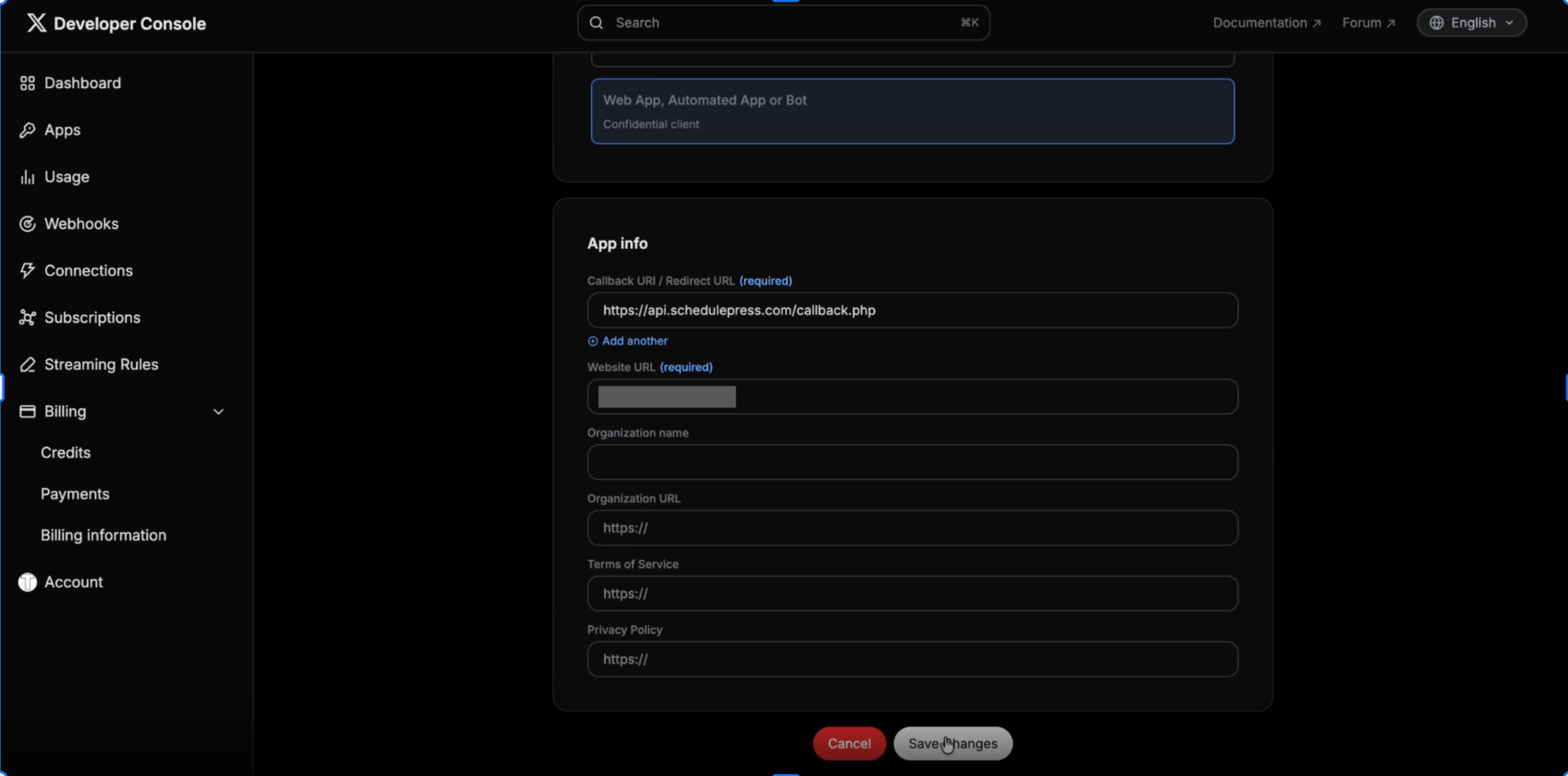Click the Terms of Service input field

pos(913,594)
